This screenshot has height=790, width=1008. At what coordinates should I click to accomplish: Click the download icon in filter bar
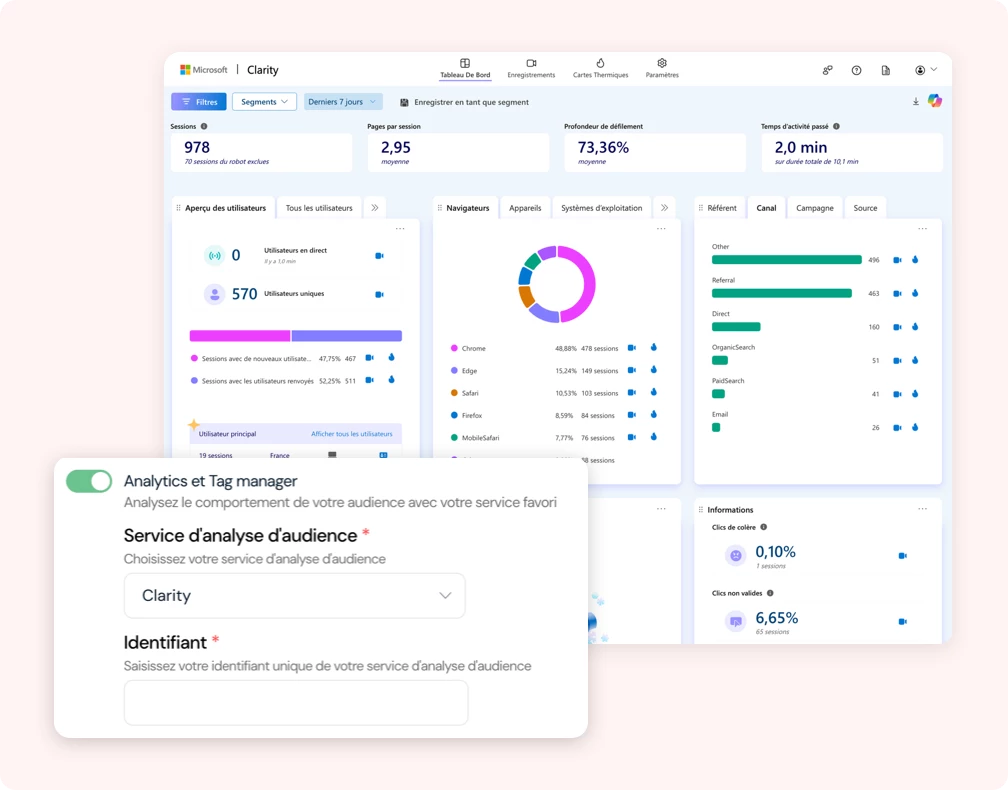(x=916, y=101)
